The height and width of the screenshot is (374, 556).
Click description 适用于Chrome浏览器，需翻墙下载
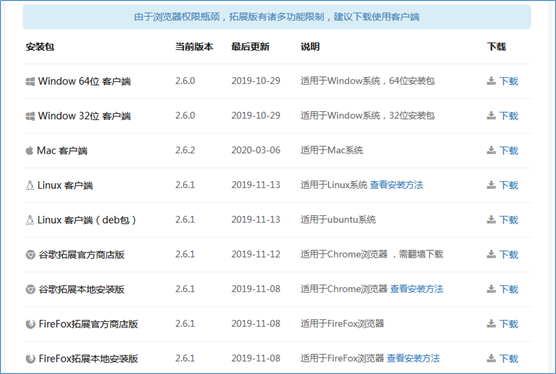pos(372,254)
